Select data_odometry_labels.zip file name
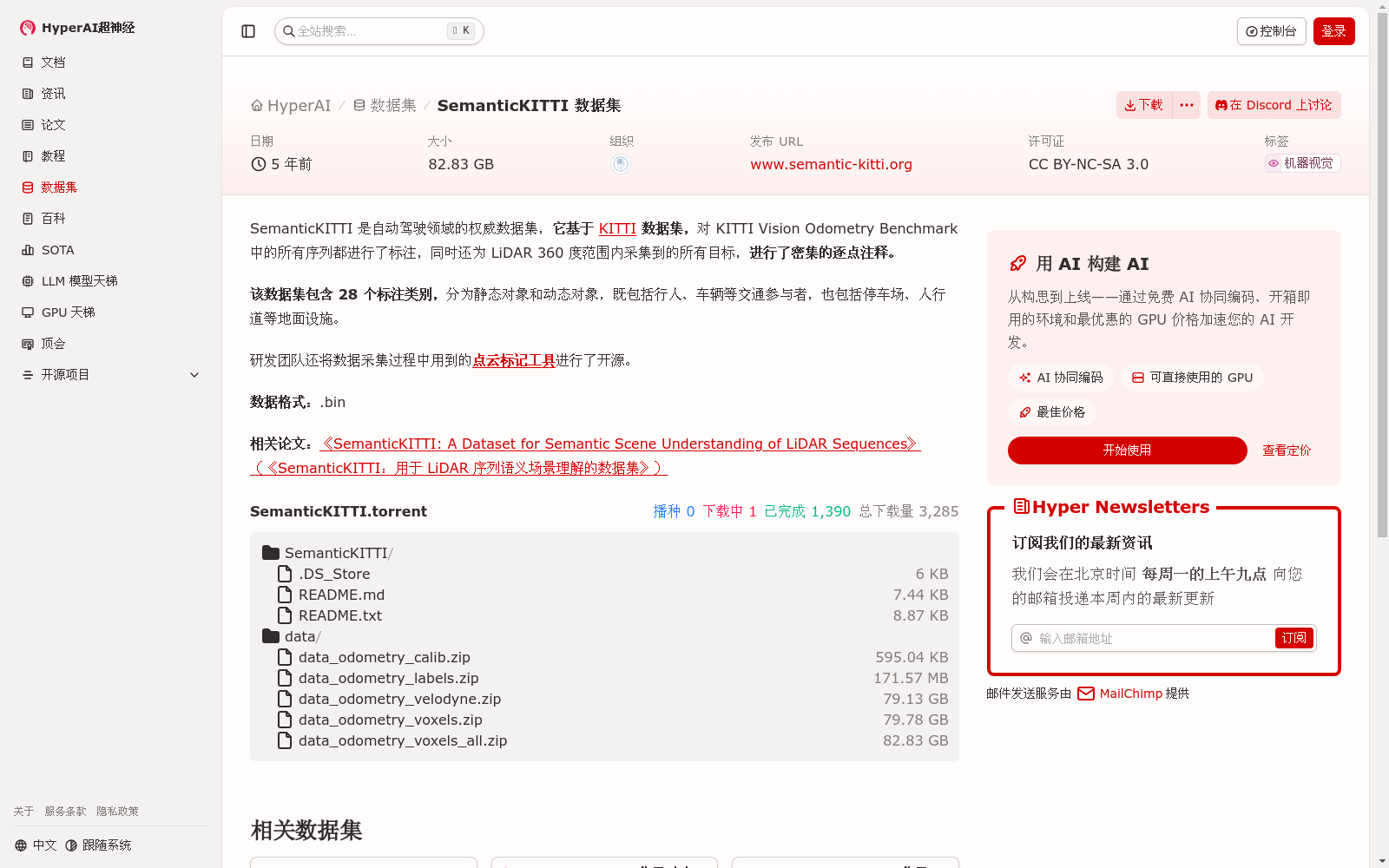The image size is (1389, 868). coord(389,678)
